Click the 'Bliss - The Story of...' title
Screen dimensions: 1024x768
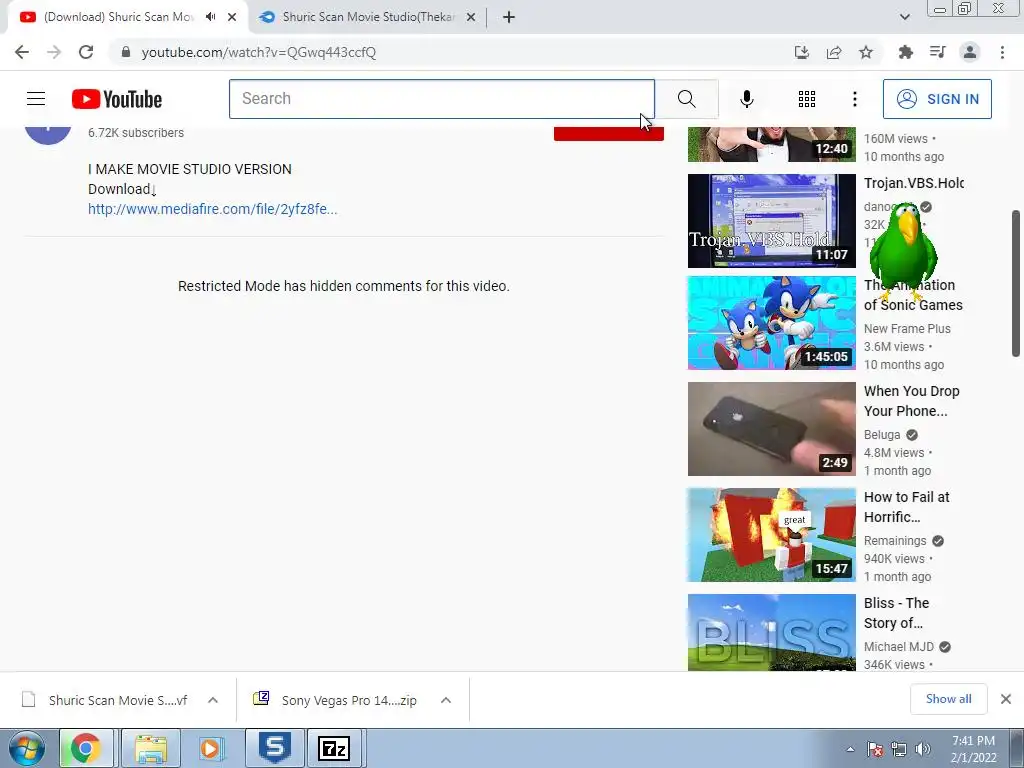click(897, 613)
